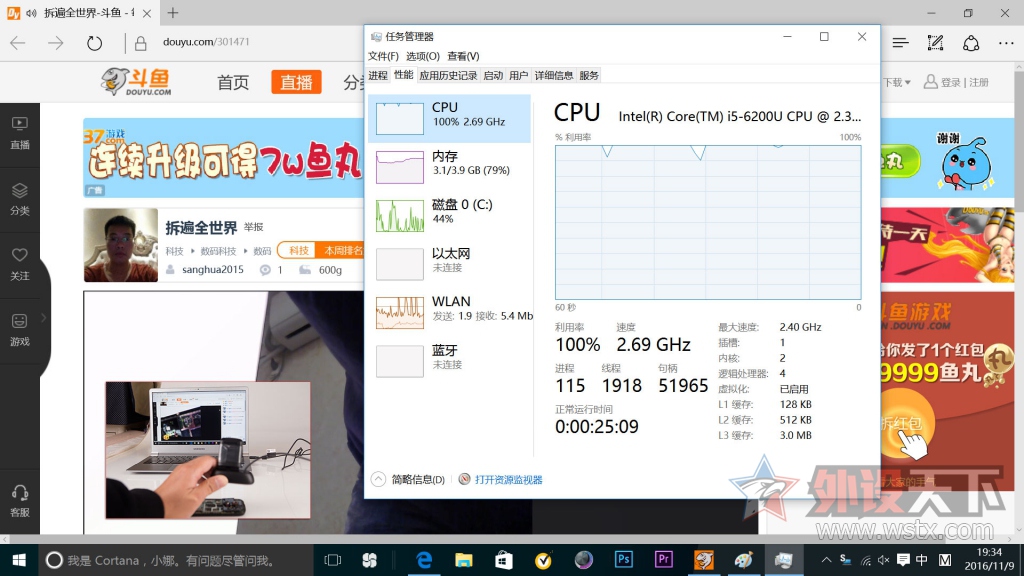The image size is (1024, 576).
Task: Select CPU in the performance sidebar
Action: [449, 118]
